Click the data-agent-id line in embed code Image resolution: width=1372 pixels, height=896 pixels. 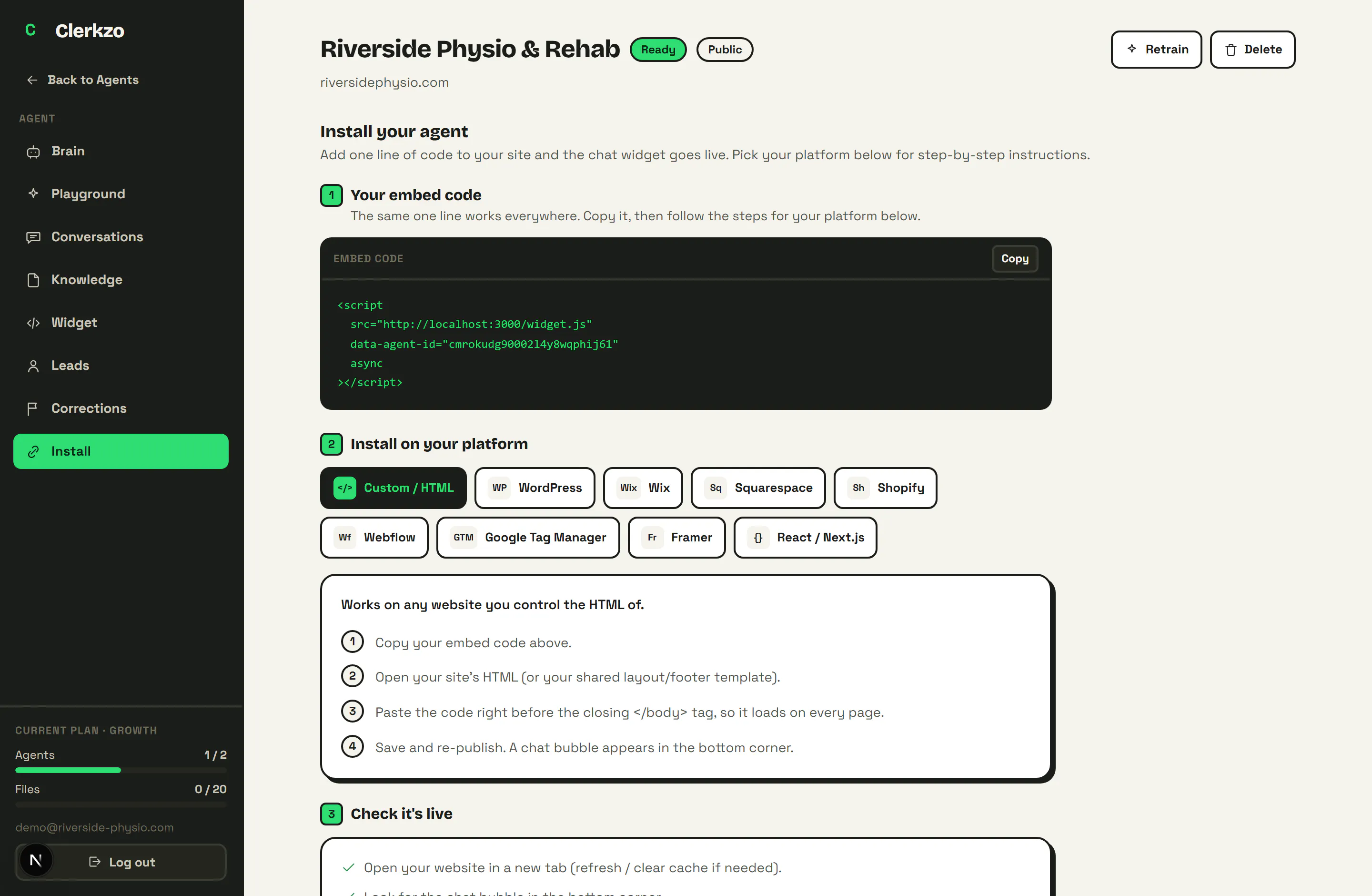[x=484, y=344]
